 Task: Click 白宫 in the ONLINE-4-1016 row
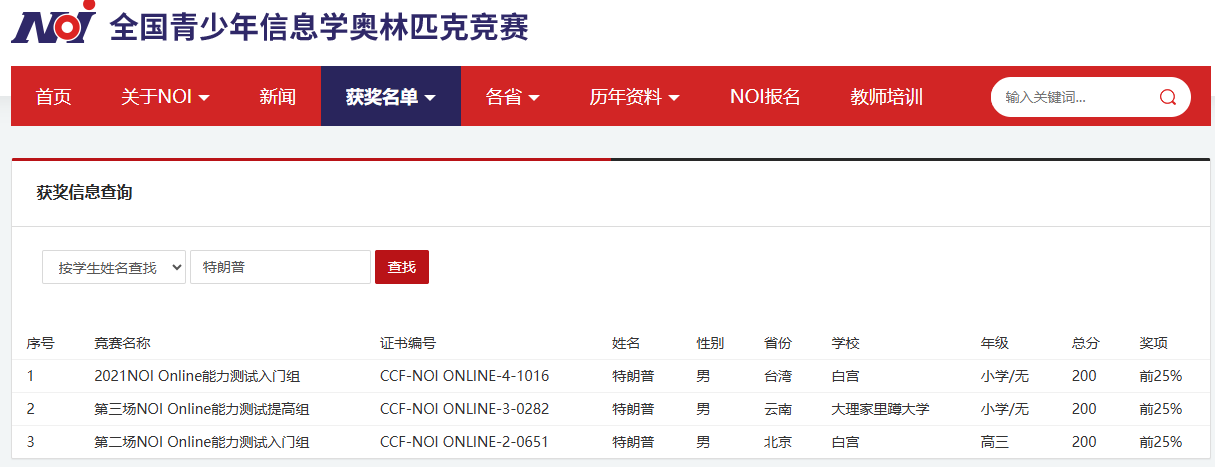845,376
